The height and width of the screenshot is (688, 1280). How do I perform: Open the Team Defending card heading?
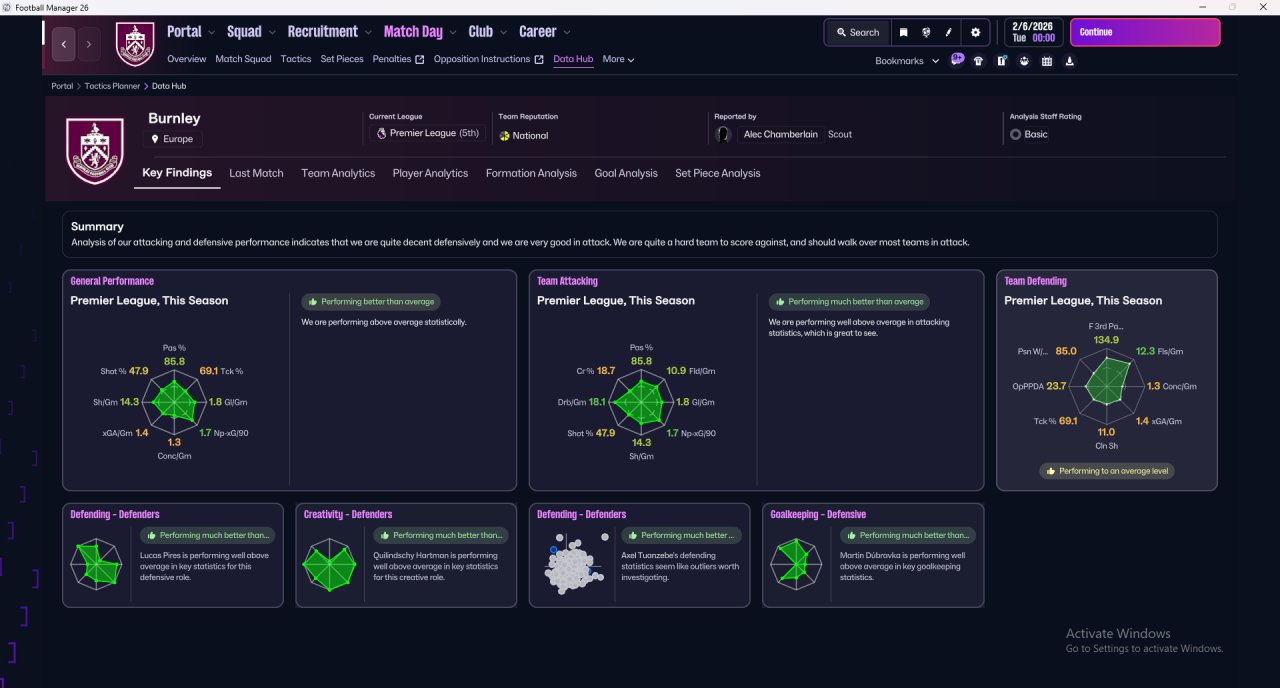(1035, 281)
